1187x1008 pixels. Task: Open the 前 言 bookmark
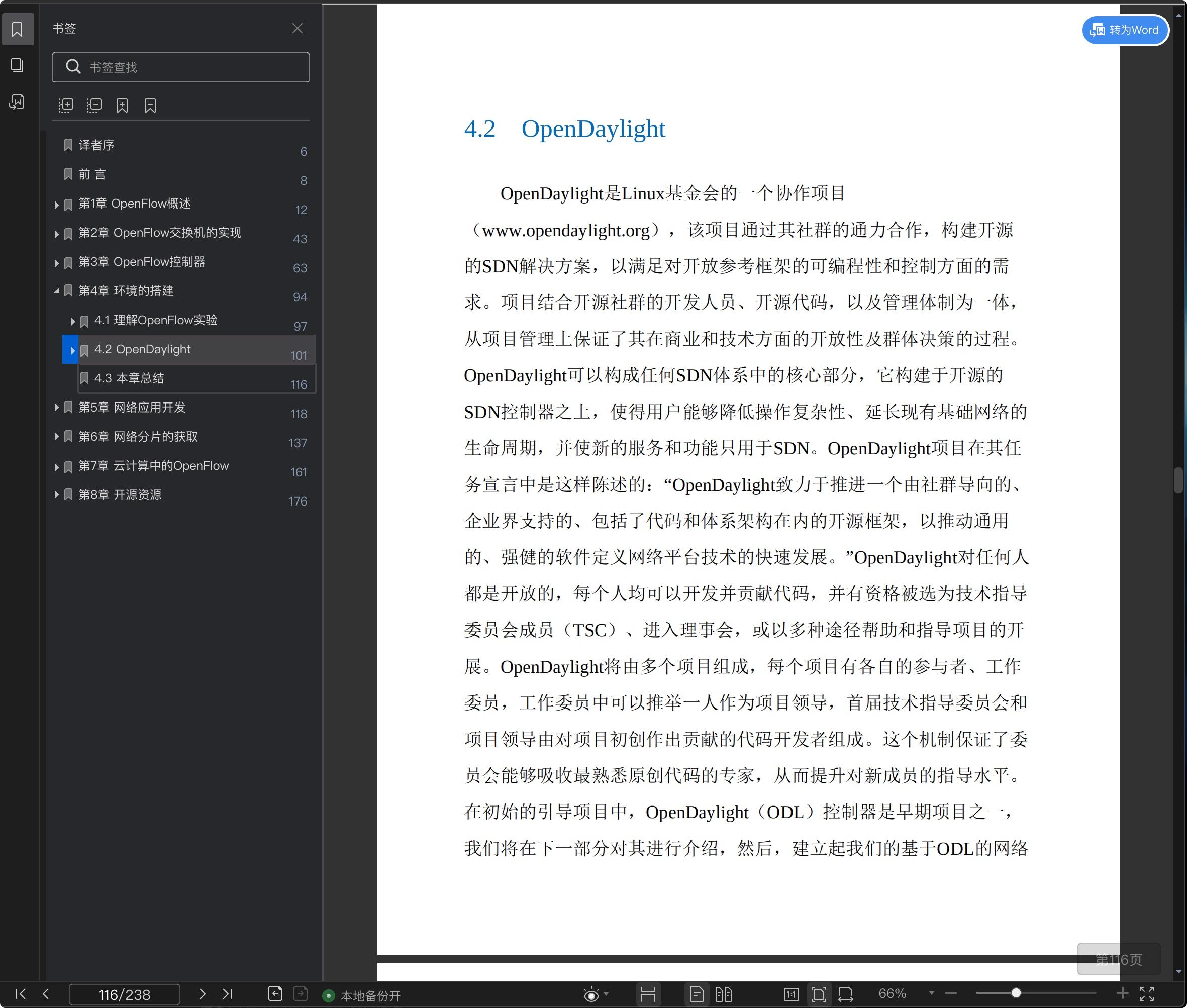(x=92, y=174)
